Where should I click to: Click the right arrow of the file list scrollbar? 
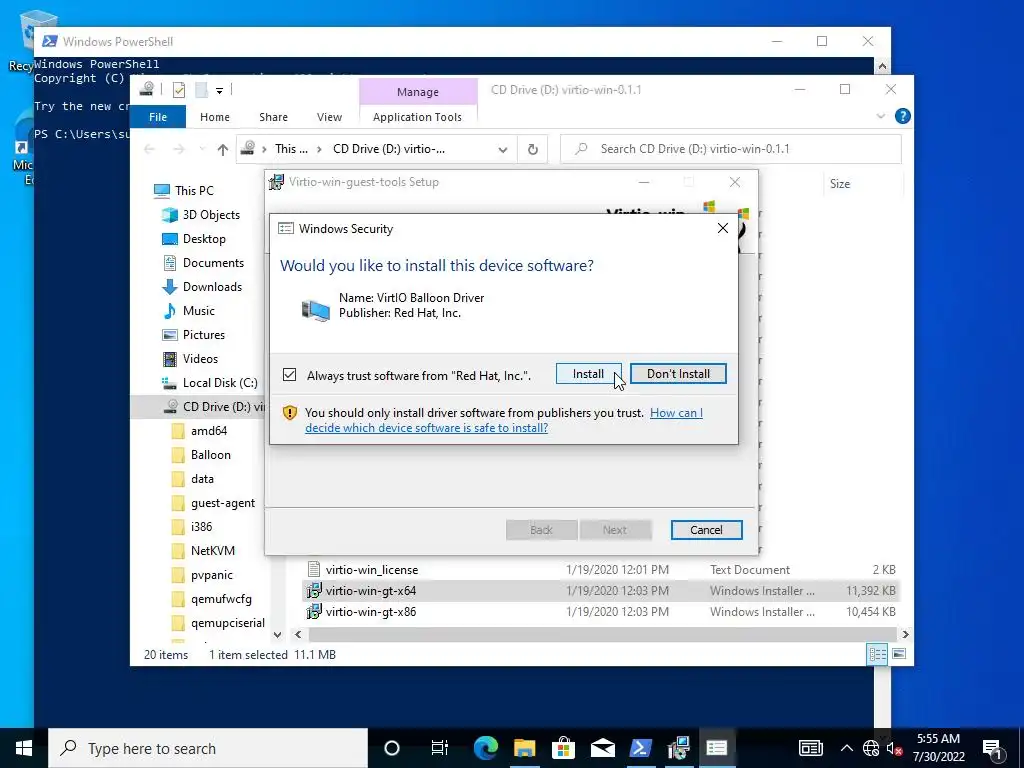[905, 634]
